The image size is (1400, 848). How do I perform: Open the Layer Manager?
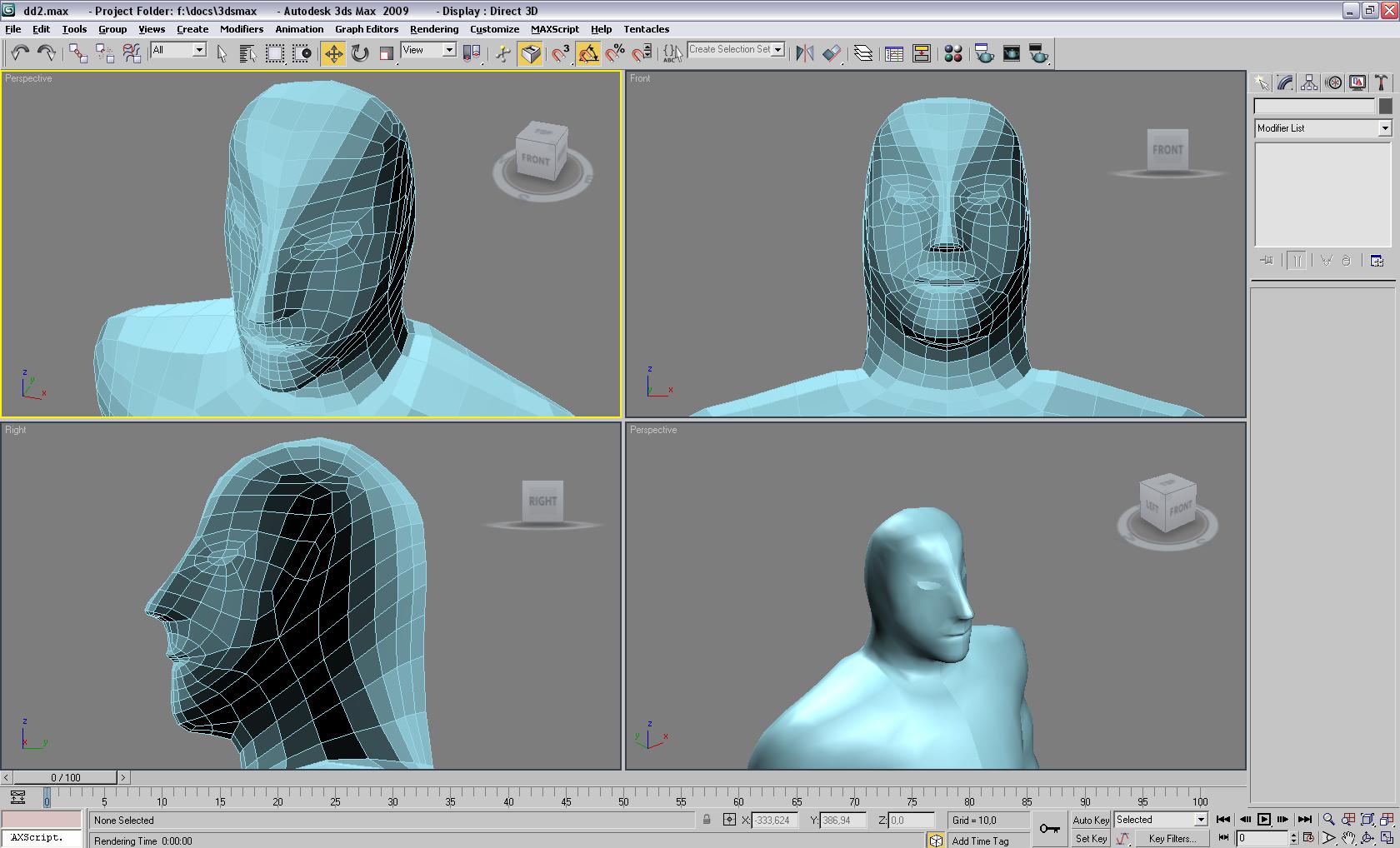pyautogui.click(x=863, y=54)
